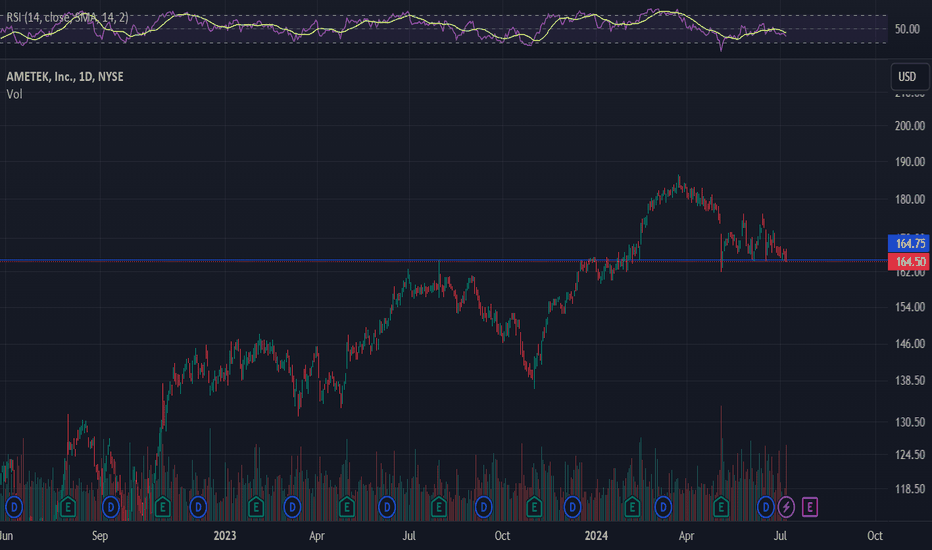
Task: Click the red 164.50 price label
Action: tap(909, 262)
